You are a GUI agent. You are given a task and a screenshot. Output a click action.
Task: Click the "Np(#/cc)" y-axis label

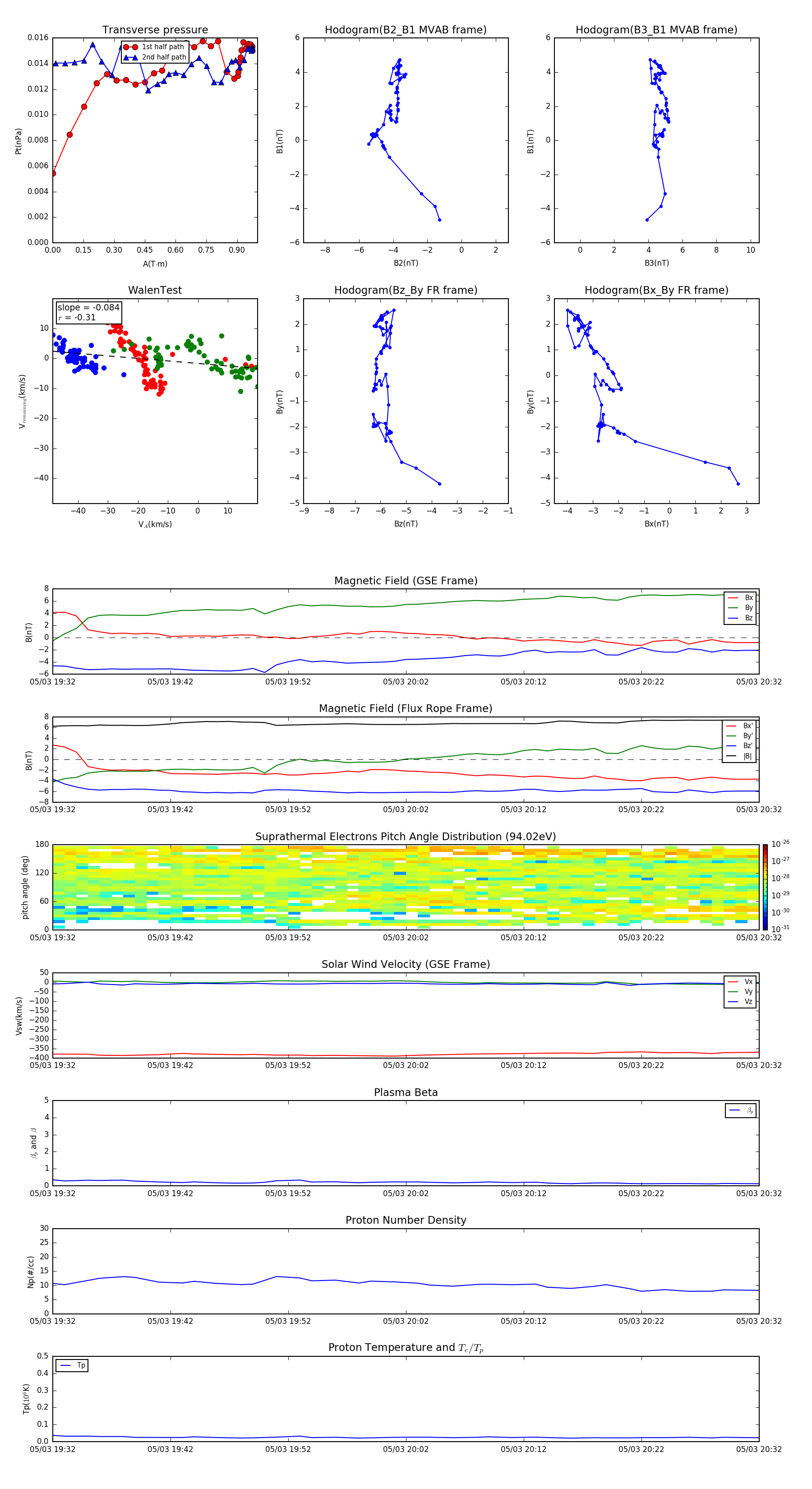point(31,1271)
